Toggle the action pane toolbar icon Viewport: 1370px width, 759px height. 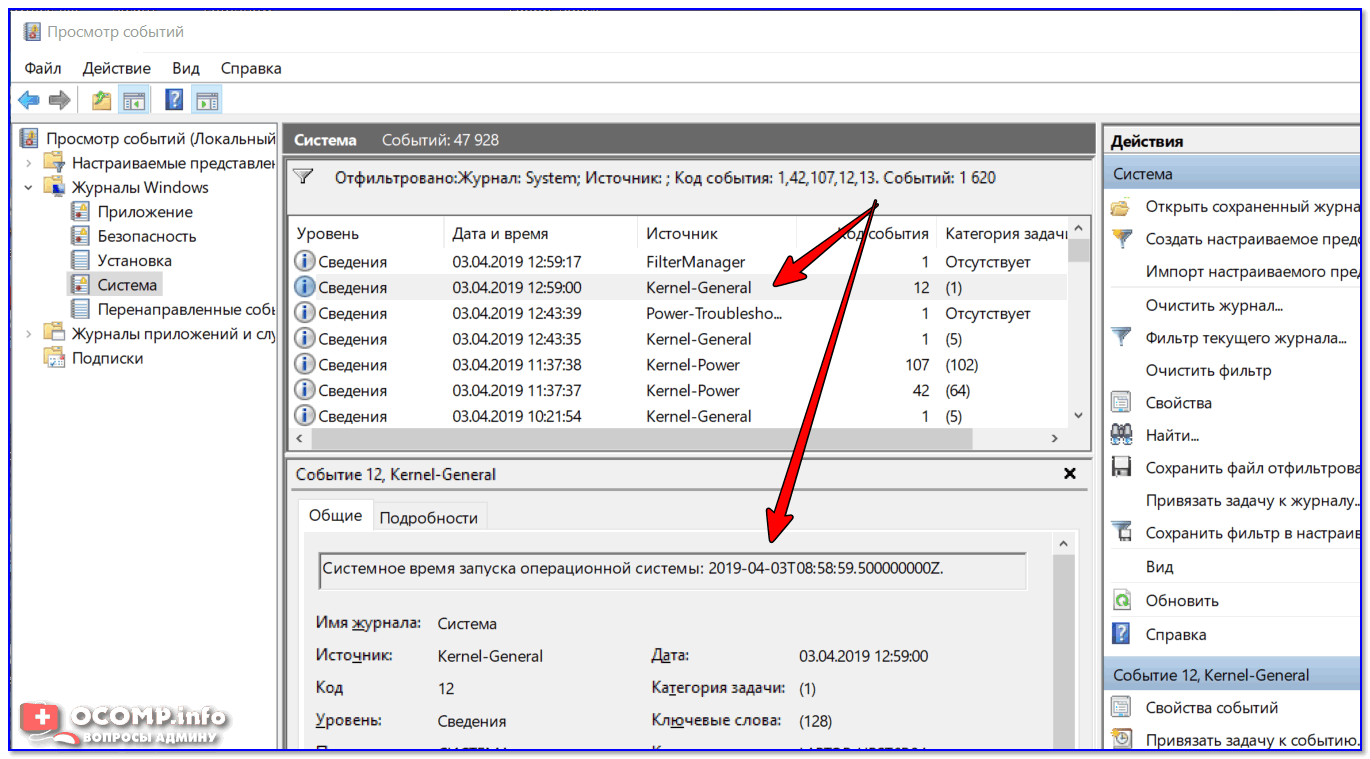207,100
